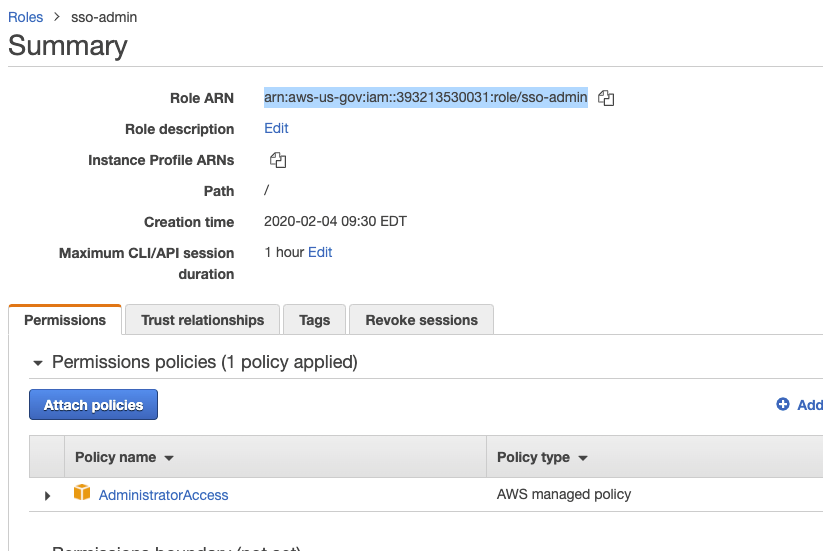Click the Path value slash
Image resolution: width=823 pixels, height=551 pixels.
(267, 190)
